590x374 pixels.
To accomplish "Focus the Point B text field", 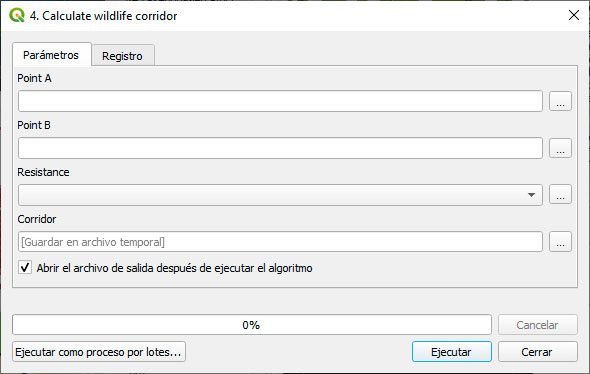I will coord(280,148).
